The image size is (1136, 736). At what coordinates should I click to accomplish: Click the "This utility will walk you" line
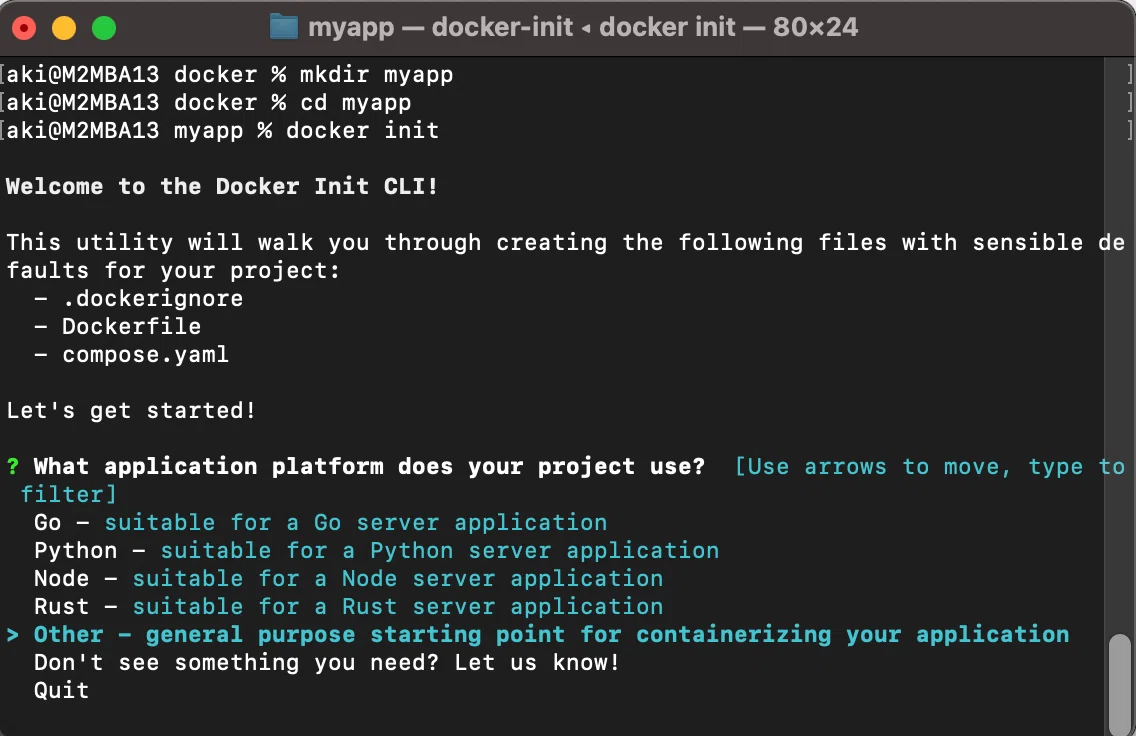(565, 243)
